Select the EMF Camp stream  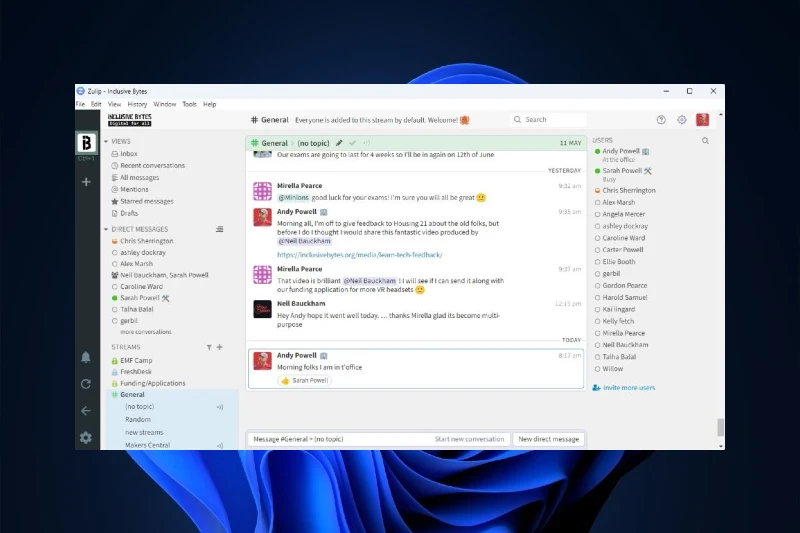point(136,361)
